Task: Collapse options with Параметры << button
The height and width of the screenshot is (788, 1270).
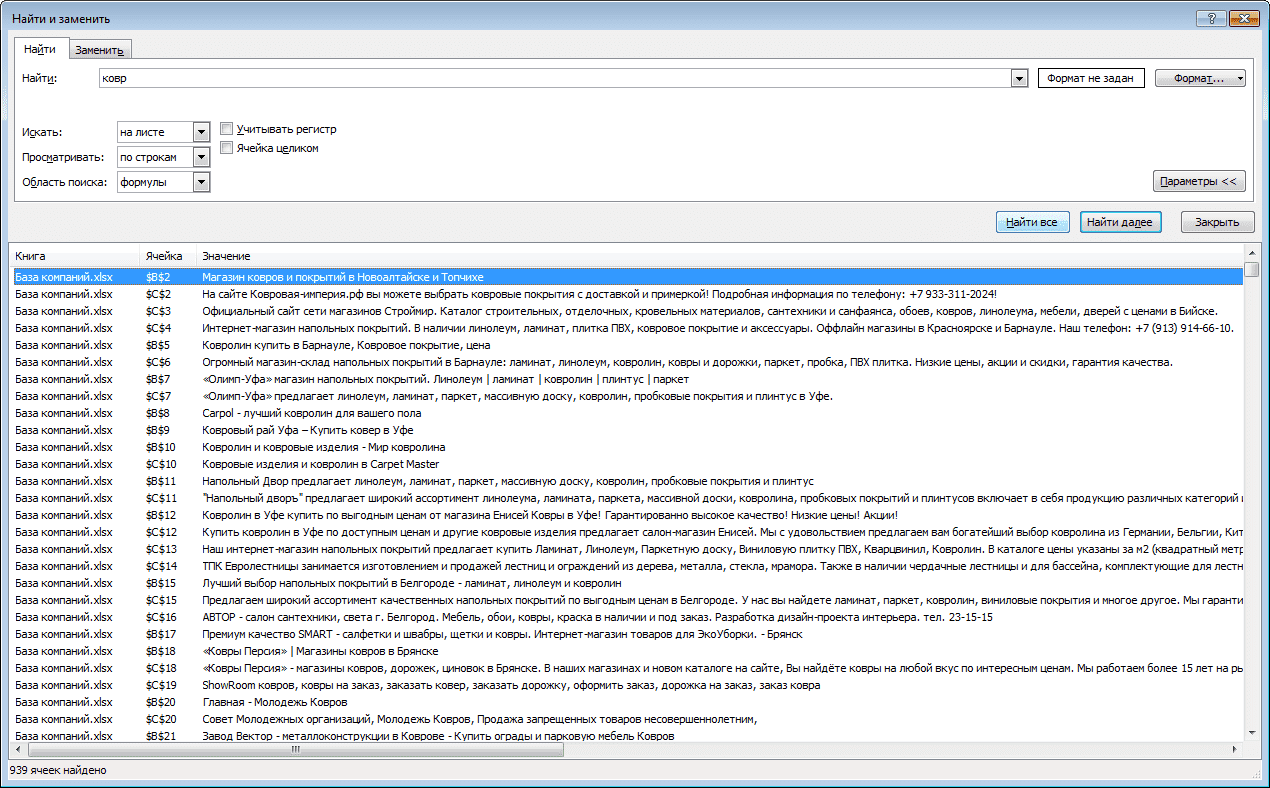Action: [1199, 181]
